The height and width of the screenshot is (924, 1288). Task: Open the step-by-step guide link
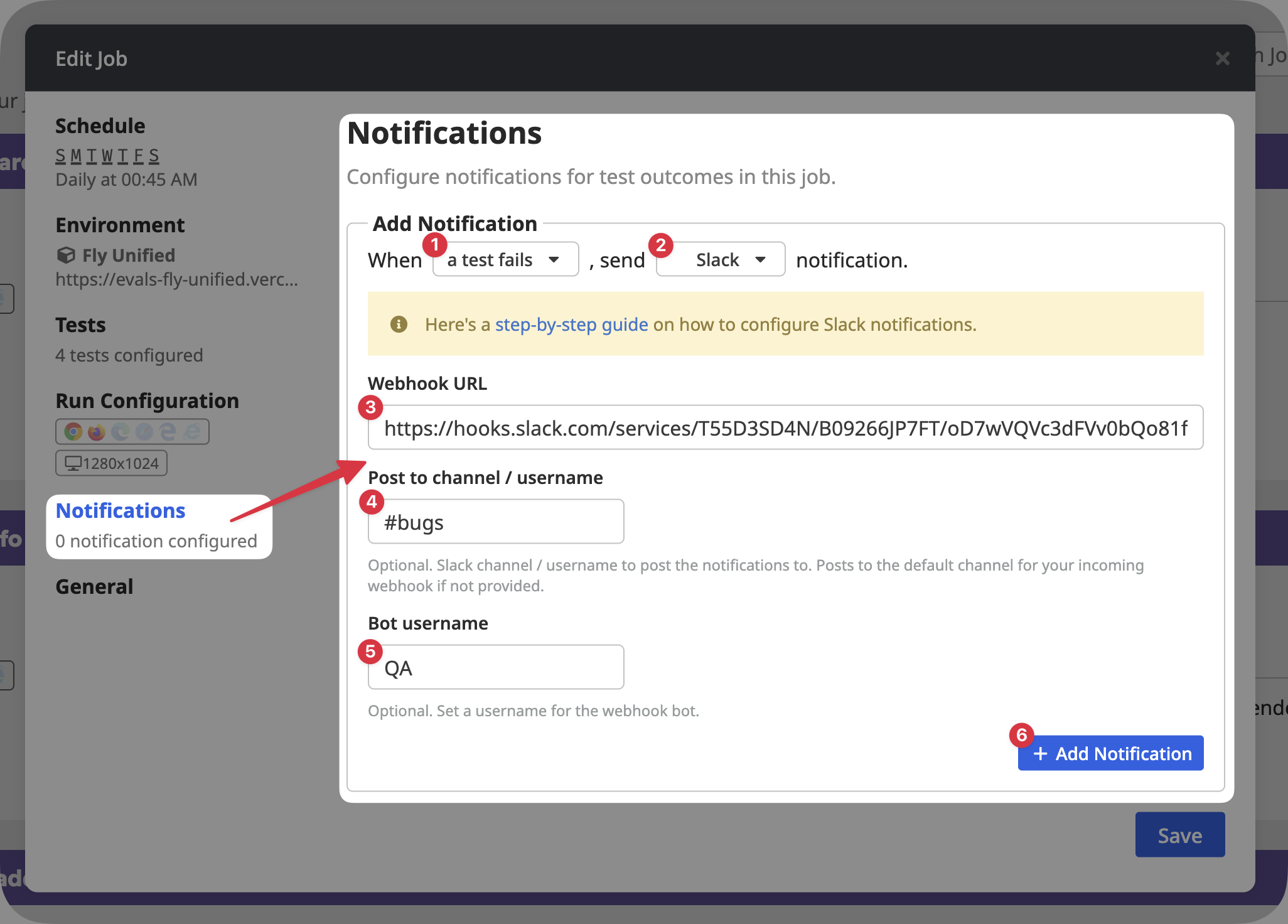[x=571, y=324]
